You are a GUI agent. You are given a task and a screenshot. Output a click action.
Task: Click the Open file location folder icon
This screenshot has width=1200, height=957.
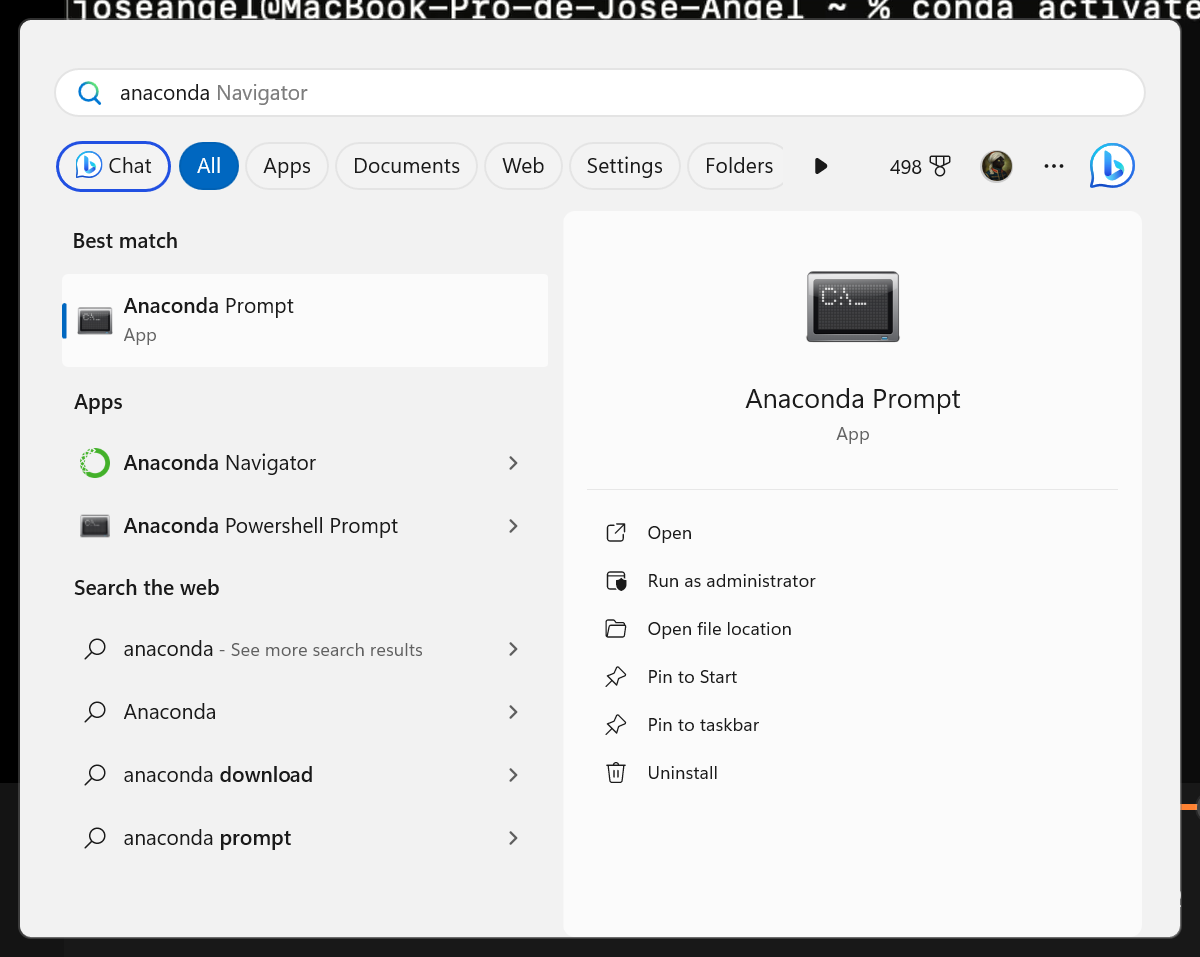coord(617,628)
